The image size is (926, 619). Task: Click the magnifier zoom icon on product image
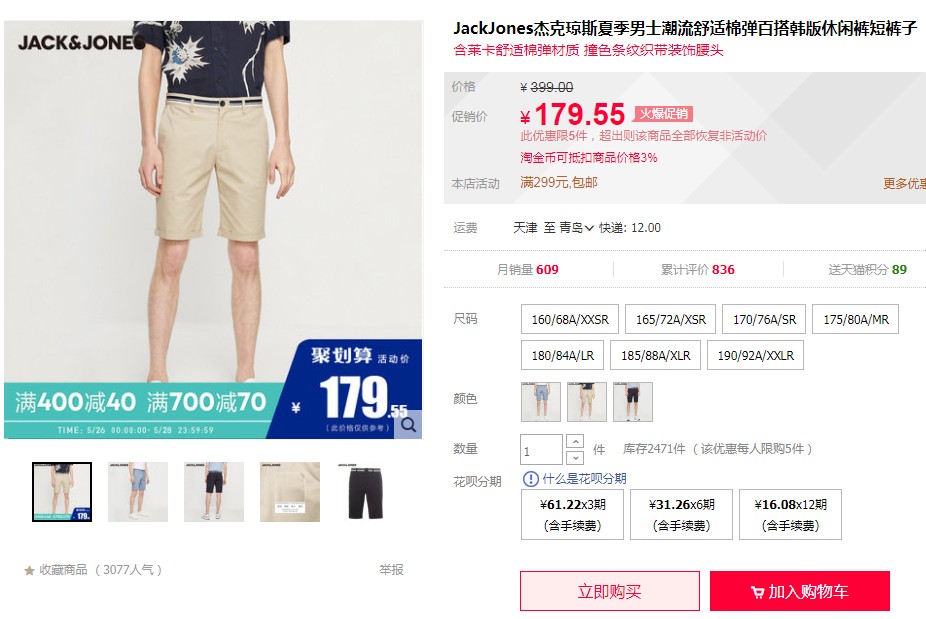[408, 425]
